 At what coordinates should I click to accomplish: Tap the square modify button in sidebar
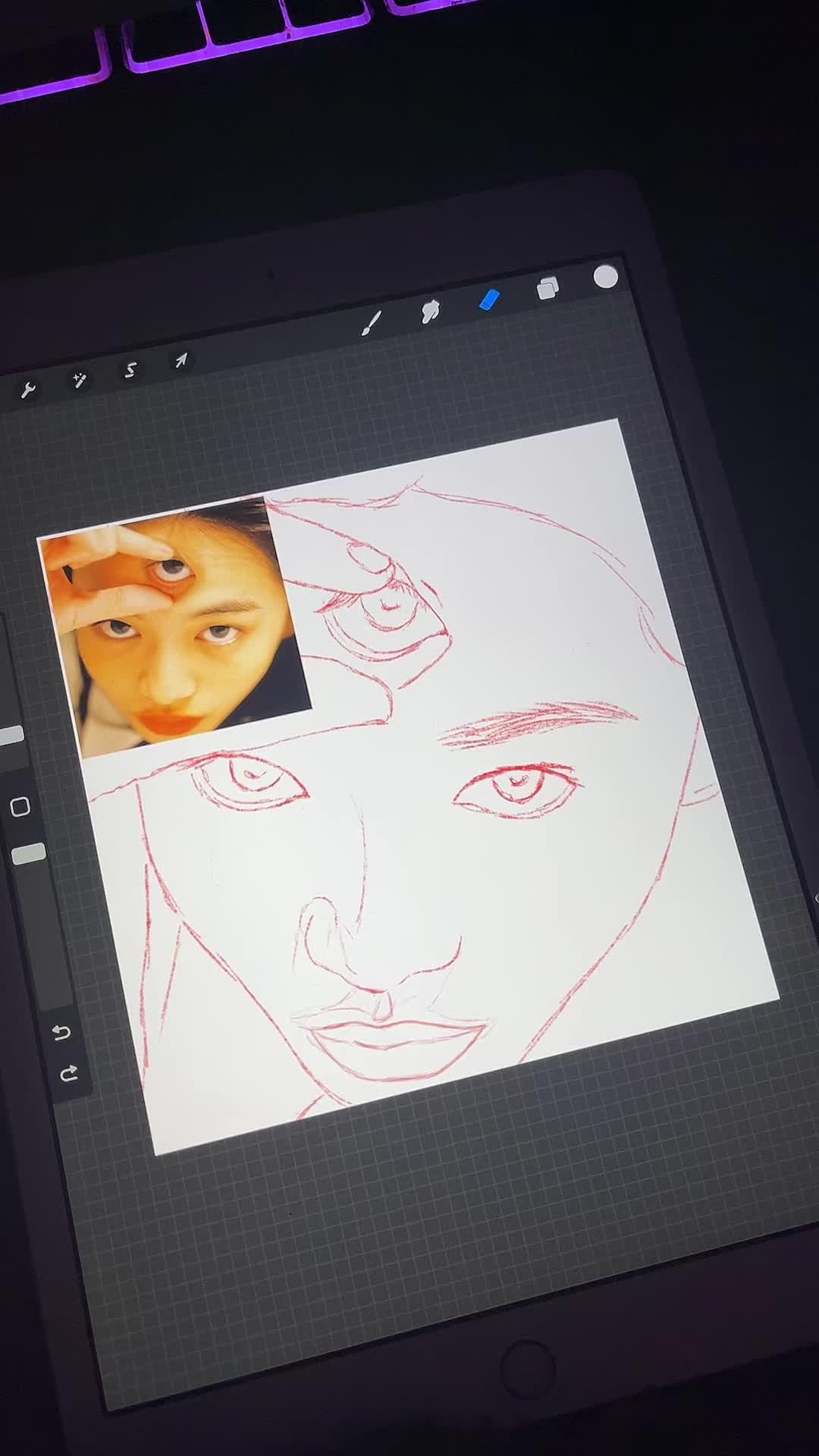point(20,806)
